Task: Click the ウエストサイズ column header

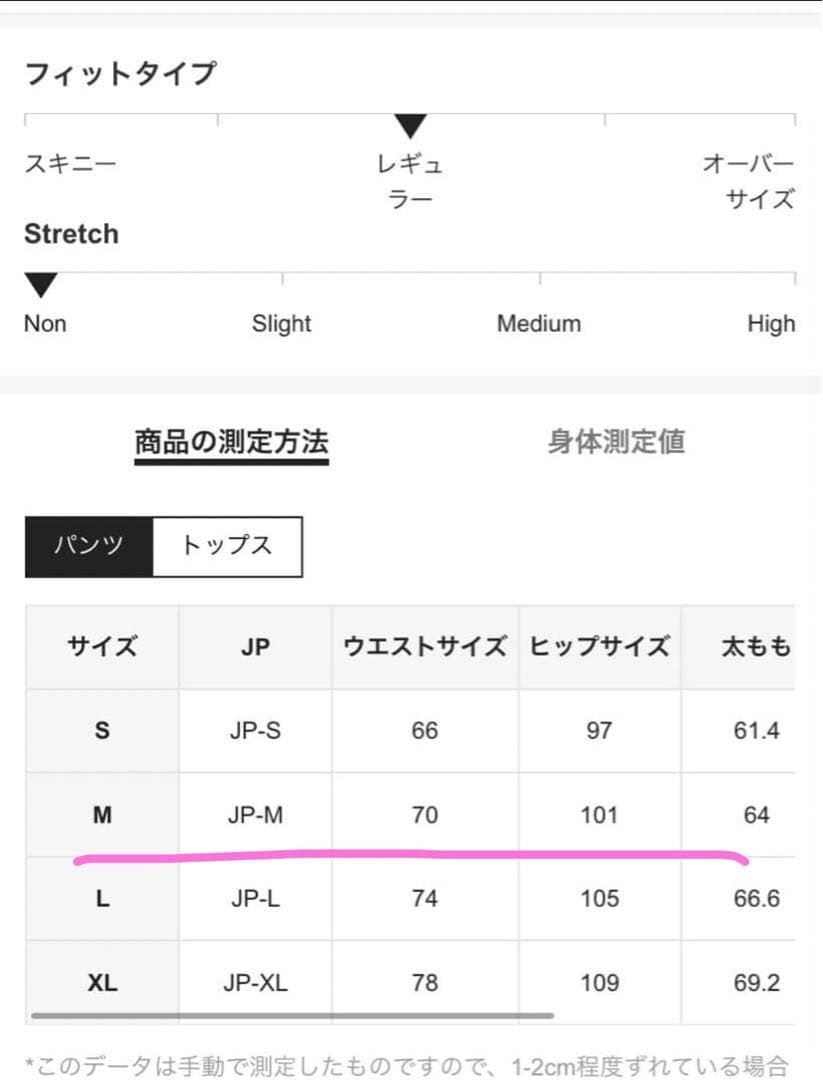Action: (x=425, y=647)
